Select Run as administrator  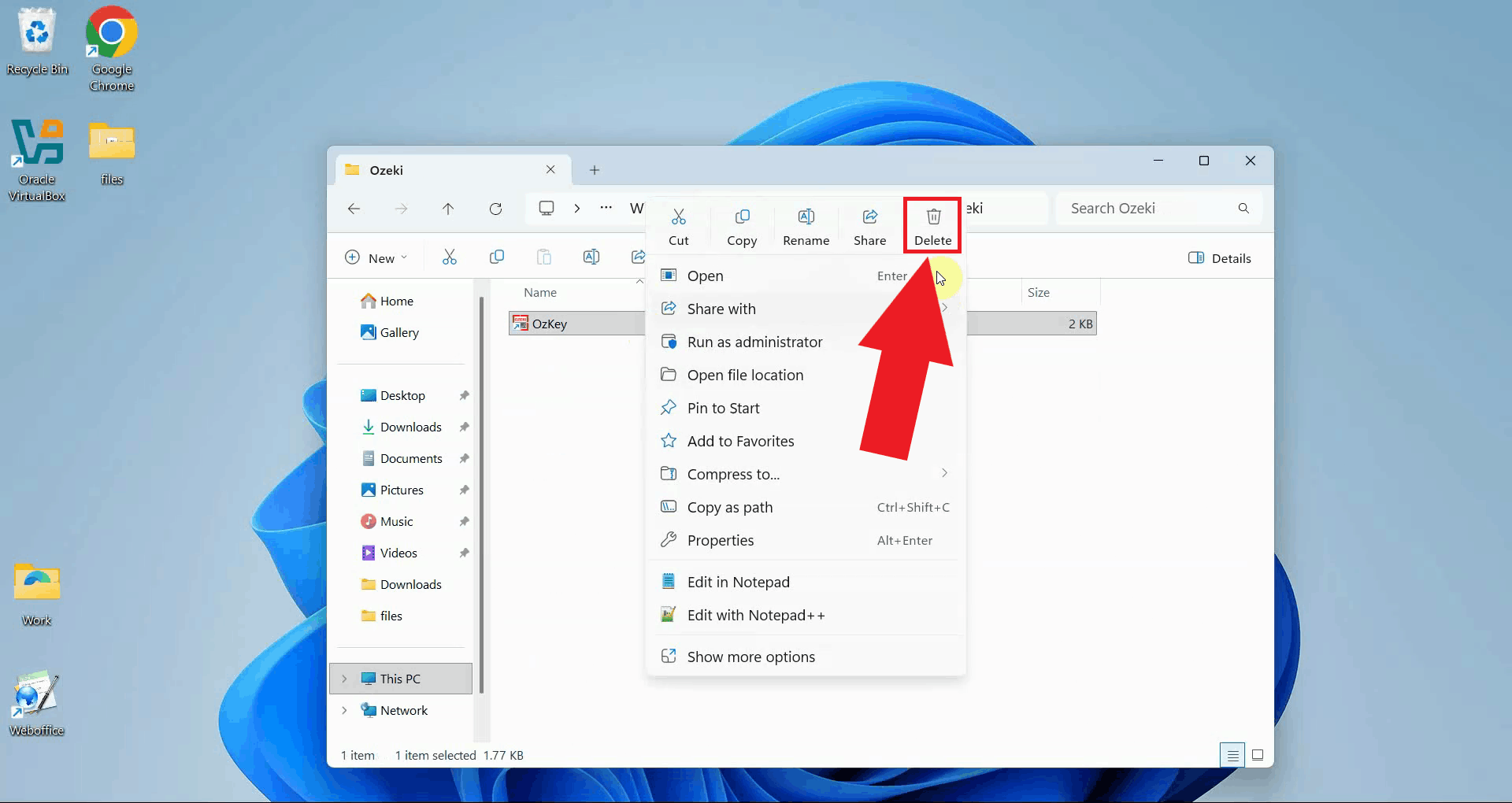click(754, 342)
